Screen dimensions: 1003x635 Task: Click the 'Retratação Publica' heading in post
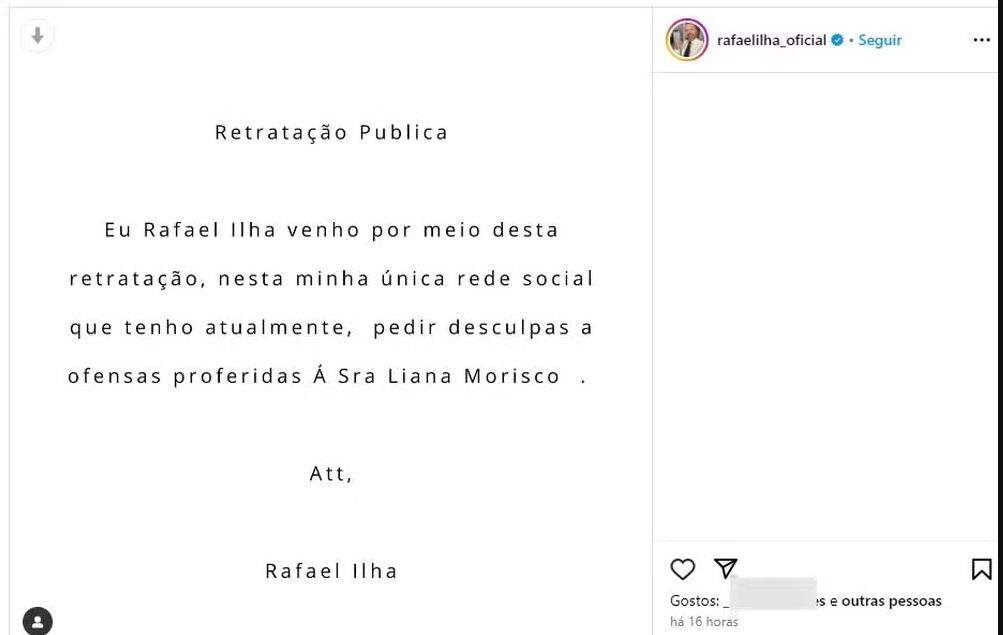[x=331, y=133]
